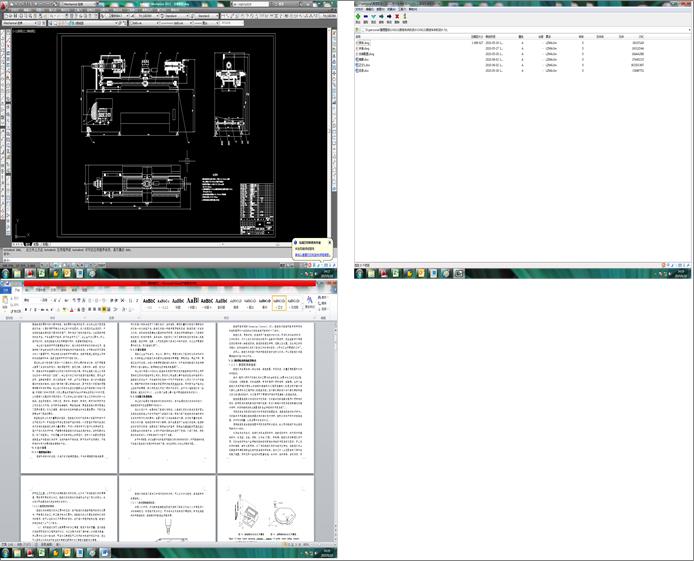The height and width of the screenshot is (561, 694).
Task: Click the Windows Start button on upper taskbar
Action: pos(6,273)
